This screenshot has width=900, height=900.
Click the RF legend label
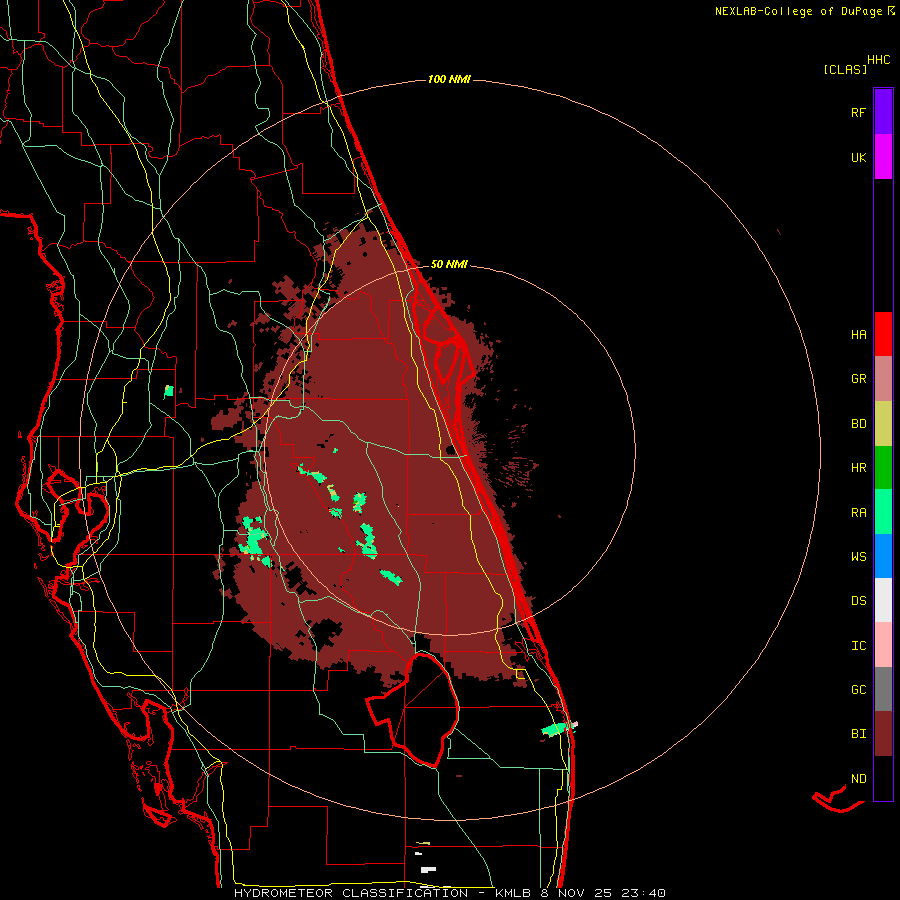pos(858,112)
